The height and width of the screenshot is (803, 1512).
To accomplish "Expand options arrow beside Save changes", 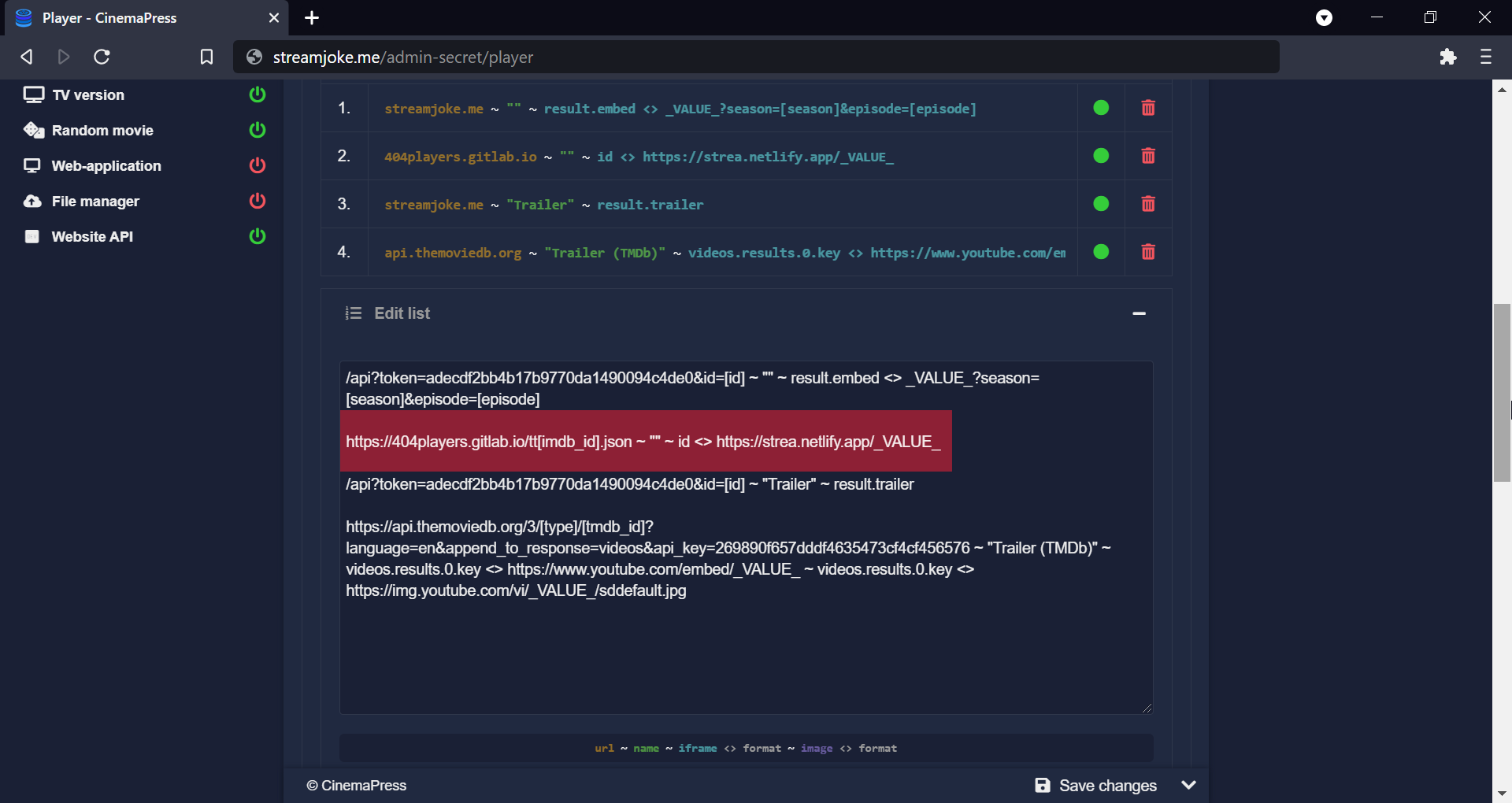I will point(1189,785).
